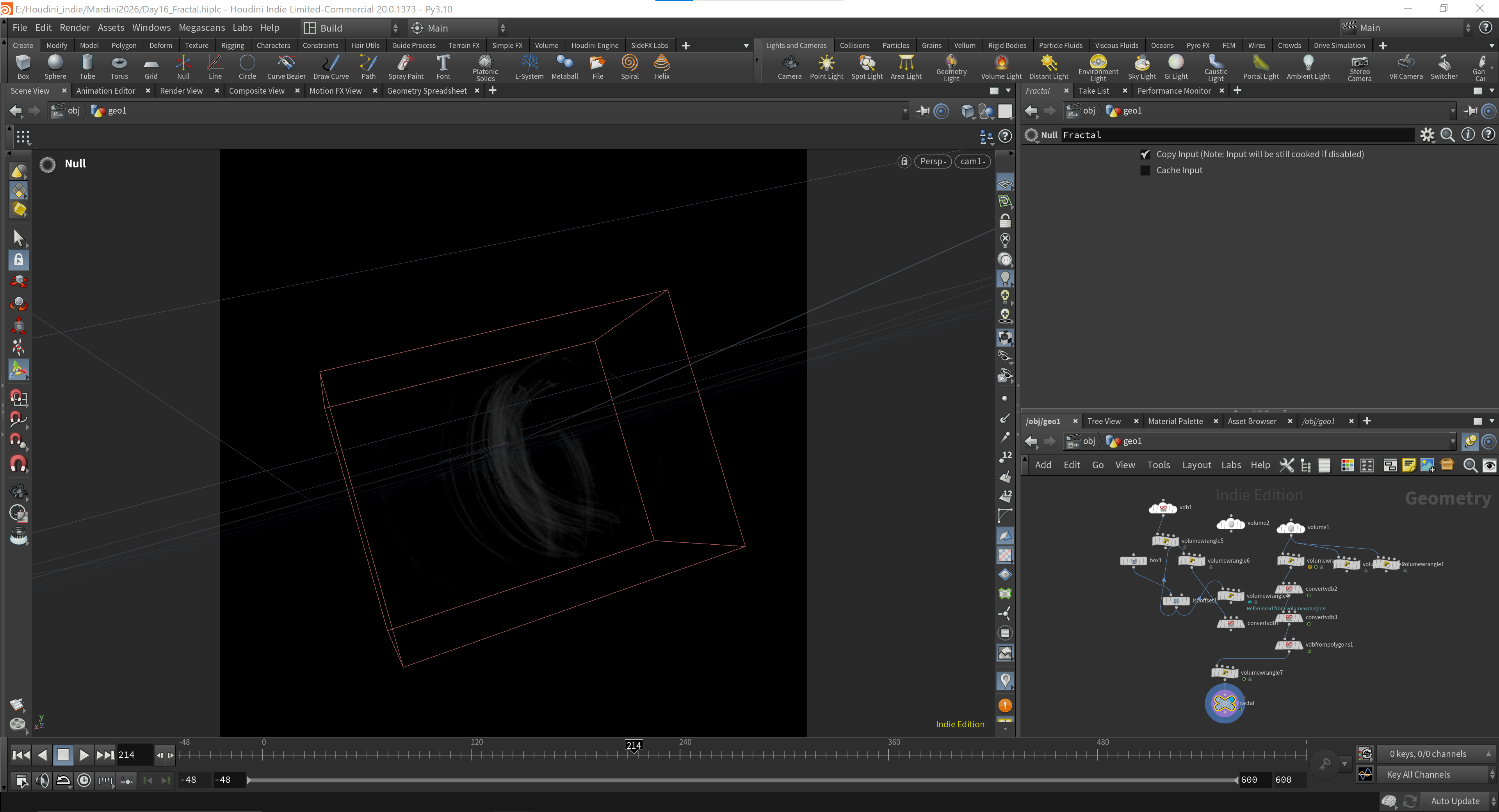Click the playback range slider bar

742,780
